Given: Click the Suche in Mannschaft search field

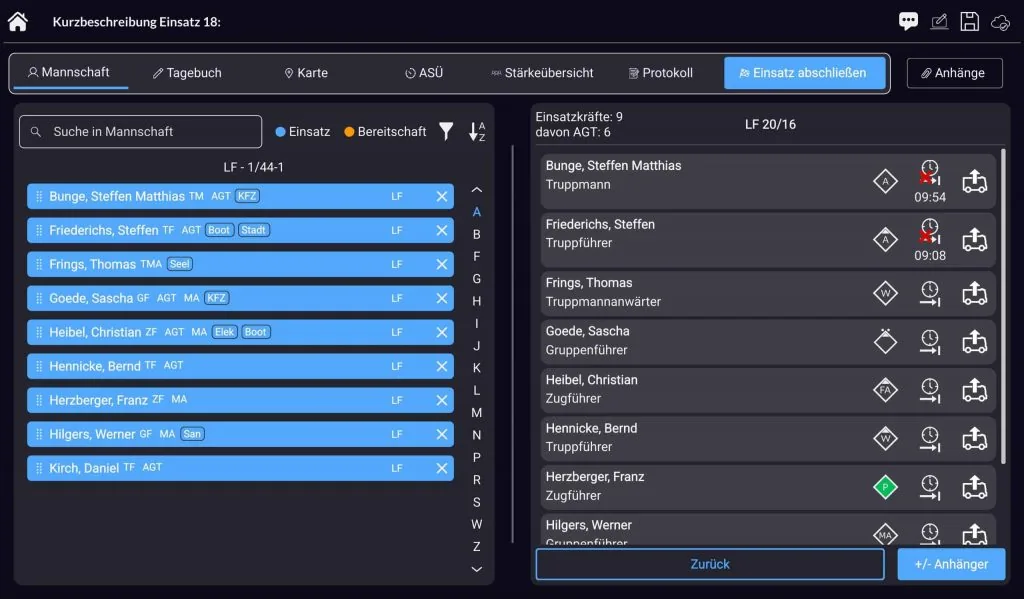Looking at the screenshot, I should point(140,132).
